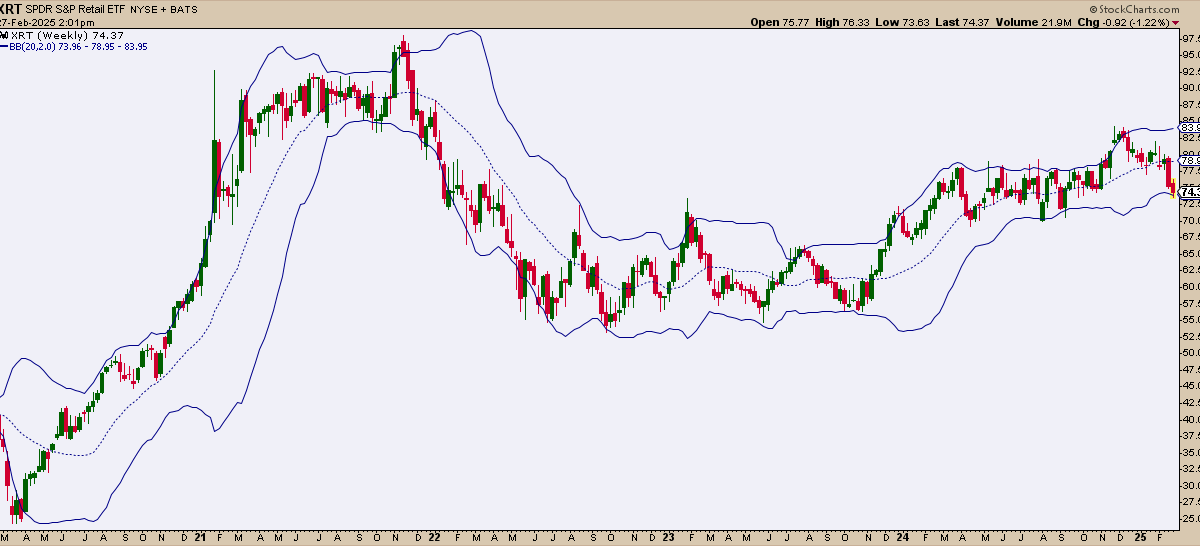Click the 78.95 middle band price tag

tap(1189, 160)
